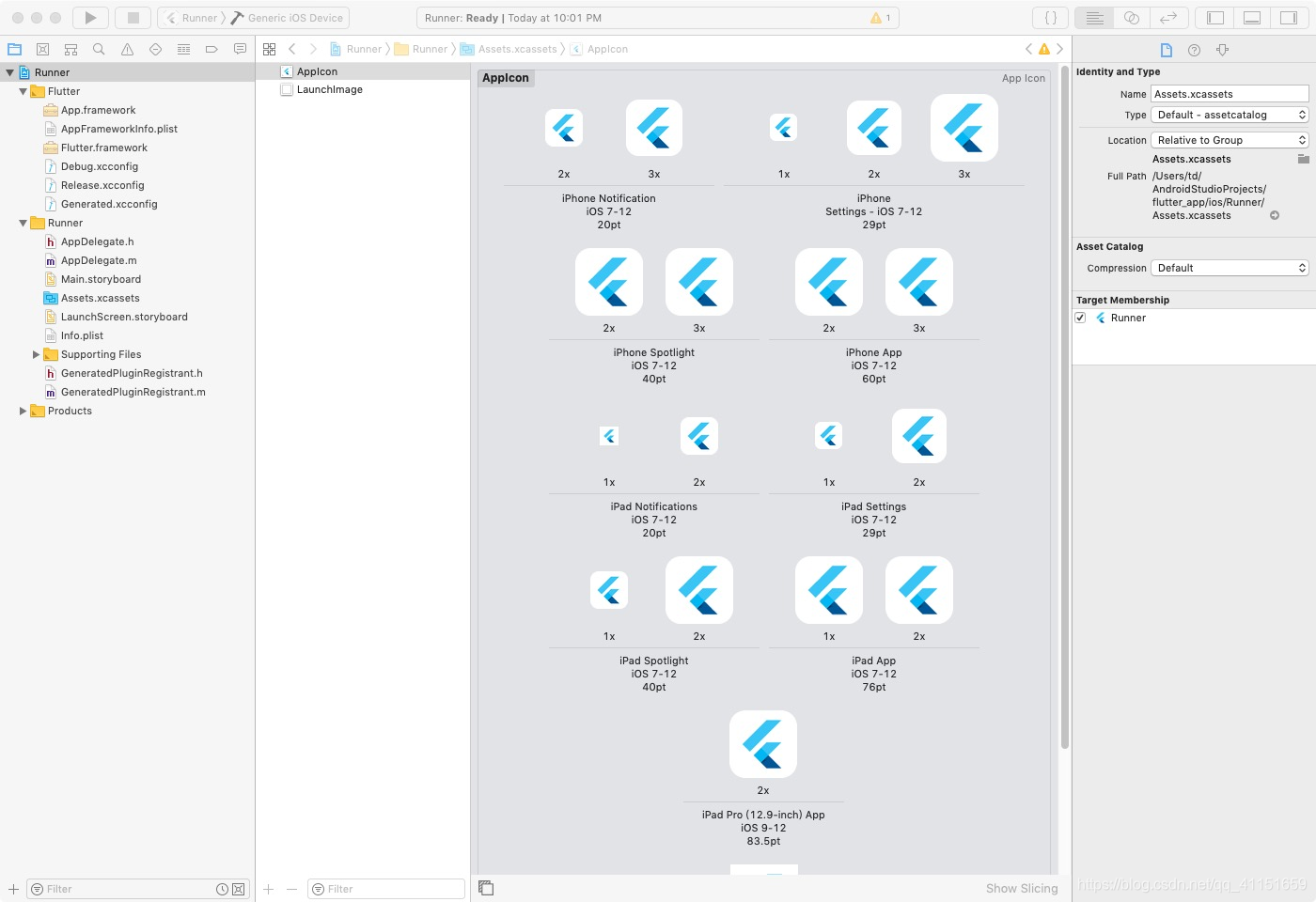This screenshot has height=902, width=1316.
Task: Select iPad Pro 83.5pt 2x icon
Action: click(763, 744)
